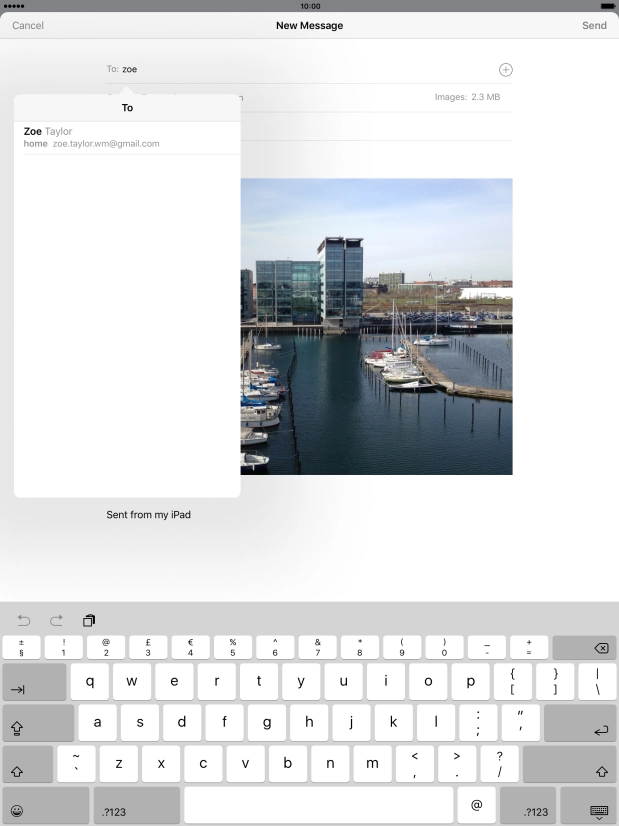Tap the paste clipboard icon
This screenshot has height=826, width=619.
coord(89,620)
